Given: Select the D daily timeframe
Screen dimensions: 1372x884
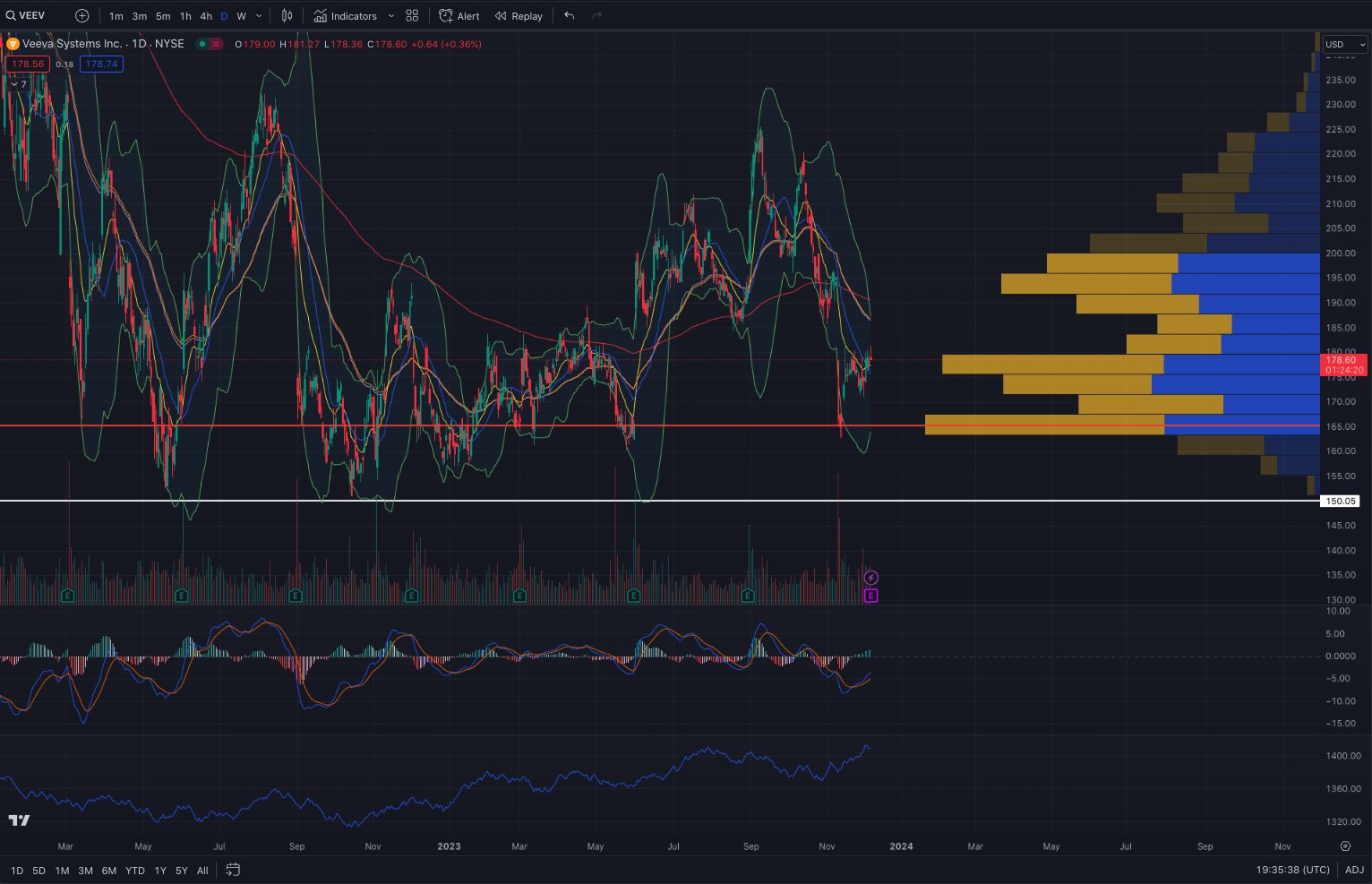Looking at the screenshot, I should pos(224,16).
